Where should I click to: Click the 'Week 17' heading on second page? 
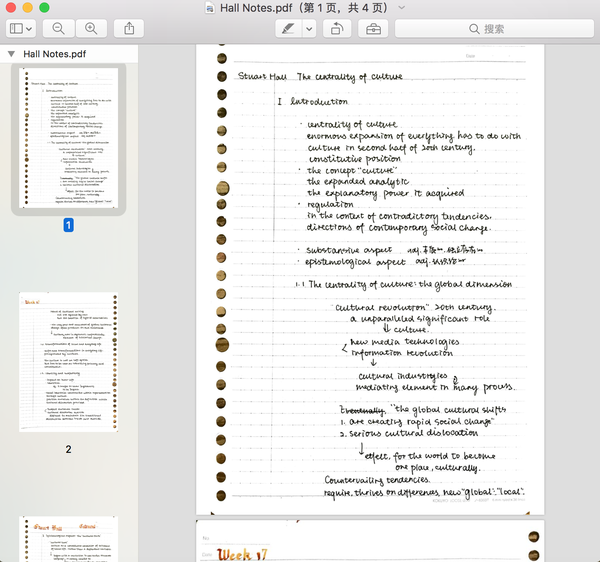click(242, 554)
